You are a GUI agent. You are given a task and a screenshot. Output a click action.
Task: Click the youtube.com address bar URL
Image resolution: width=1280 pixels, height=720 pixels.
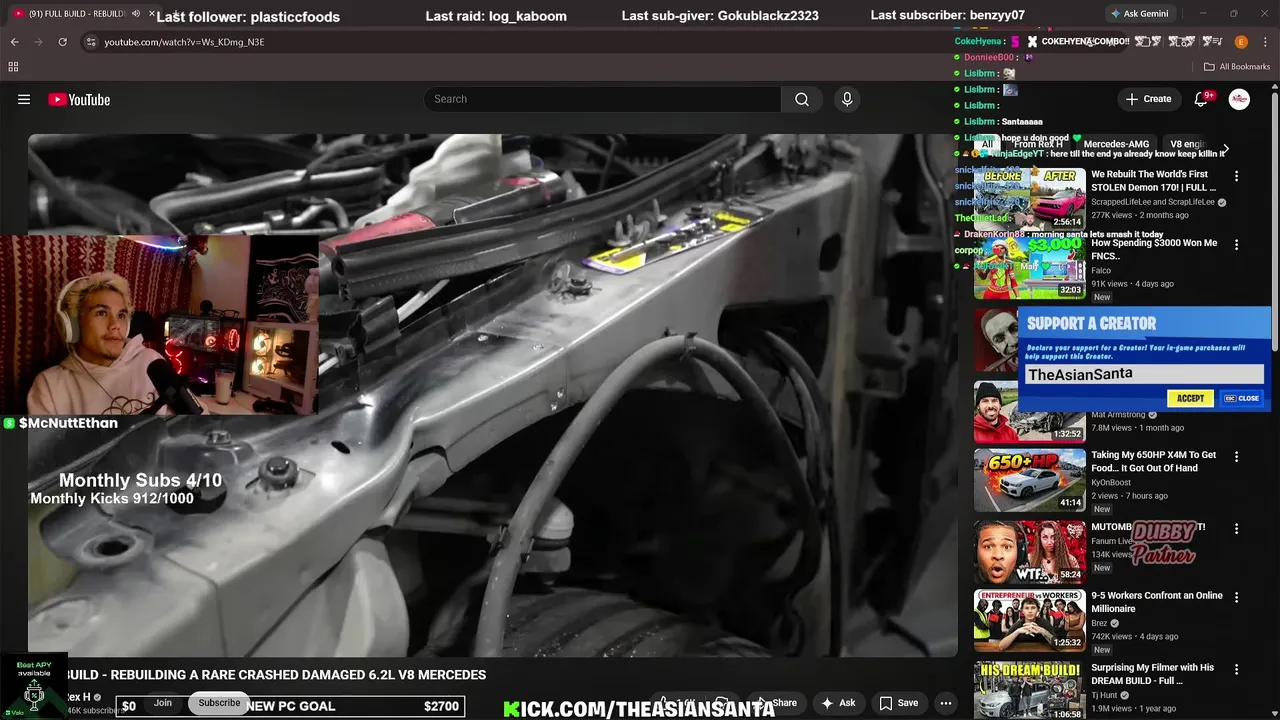184,42
